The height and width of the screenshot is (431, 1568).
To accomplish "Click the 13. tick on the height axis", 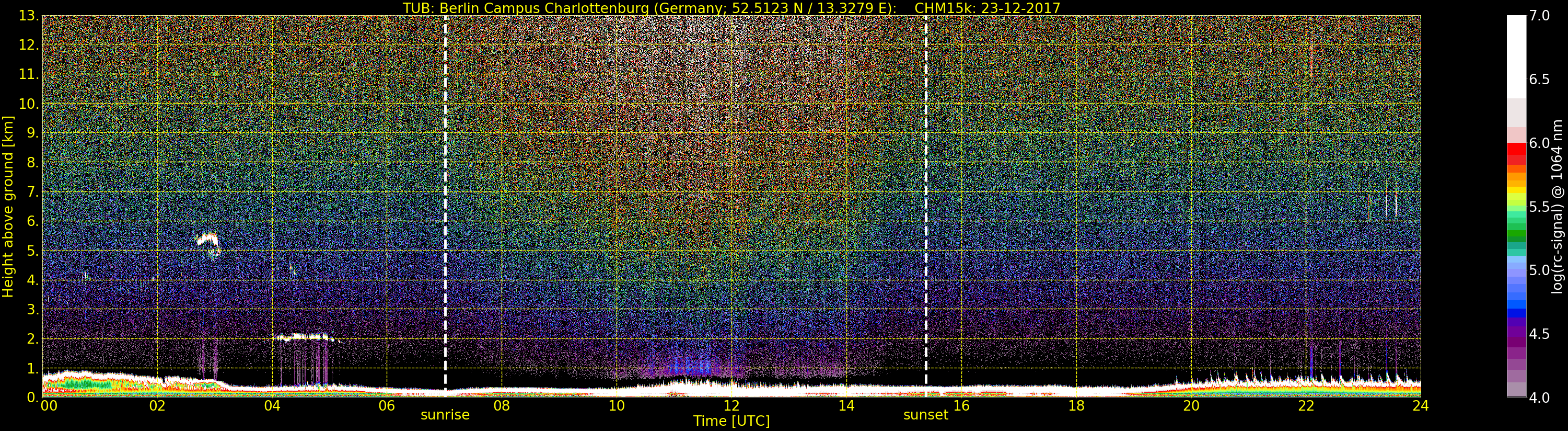I will point(28,16).
